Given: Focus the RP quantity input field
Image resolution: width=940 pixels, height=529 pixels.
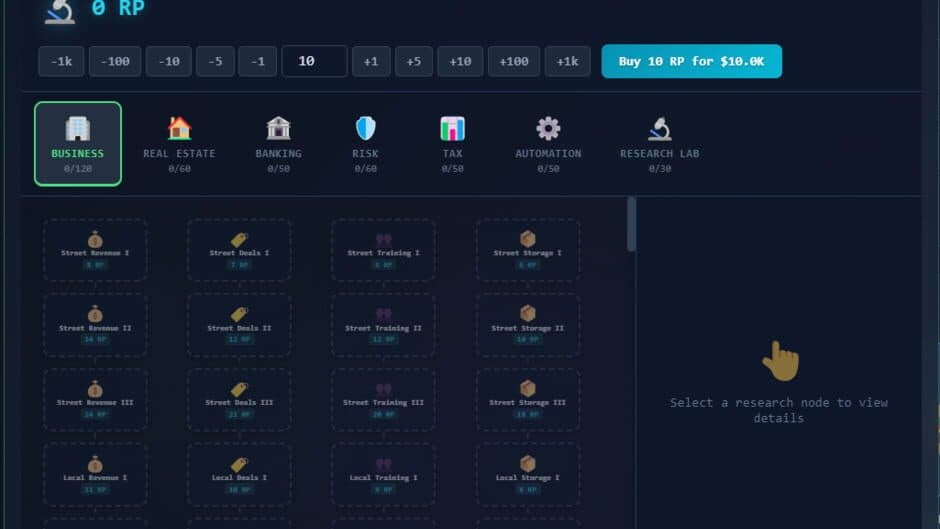Looking at the screenshot, I should pyautogui.click(x=315, y=61).
